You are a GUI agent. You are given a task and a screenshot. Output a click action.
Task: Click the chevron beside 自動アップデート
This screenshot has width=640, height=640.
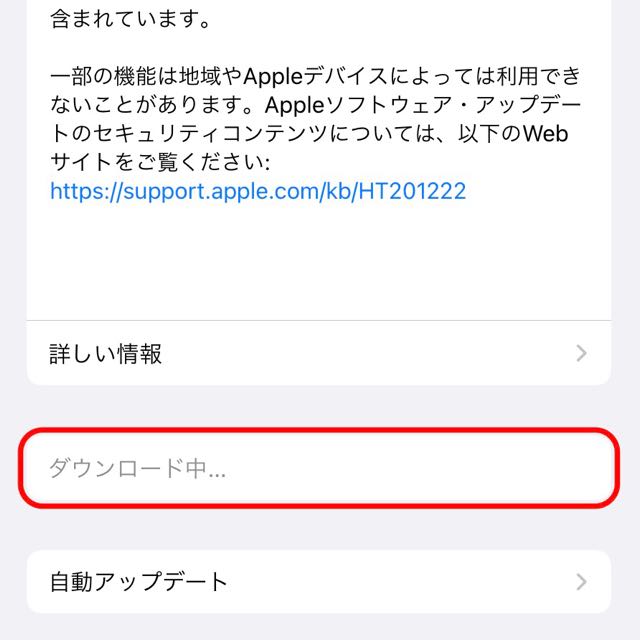582,582
